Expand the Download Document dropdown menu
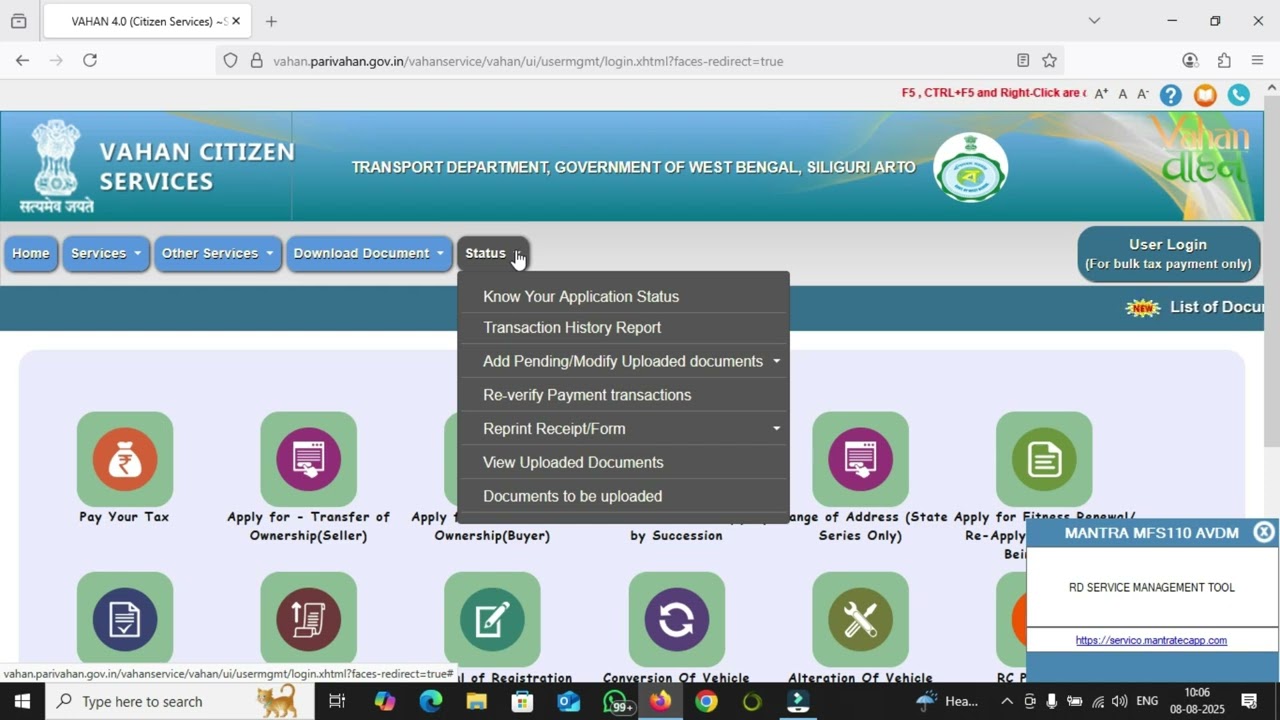The height and width of the screenshot is (720, 1280). [x=369, y=253]
